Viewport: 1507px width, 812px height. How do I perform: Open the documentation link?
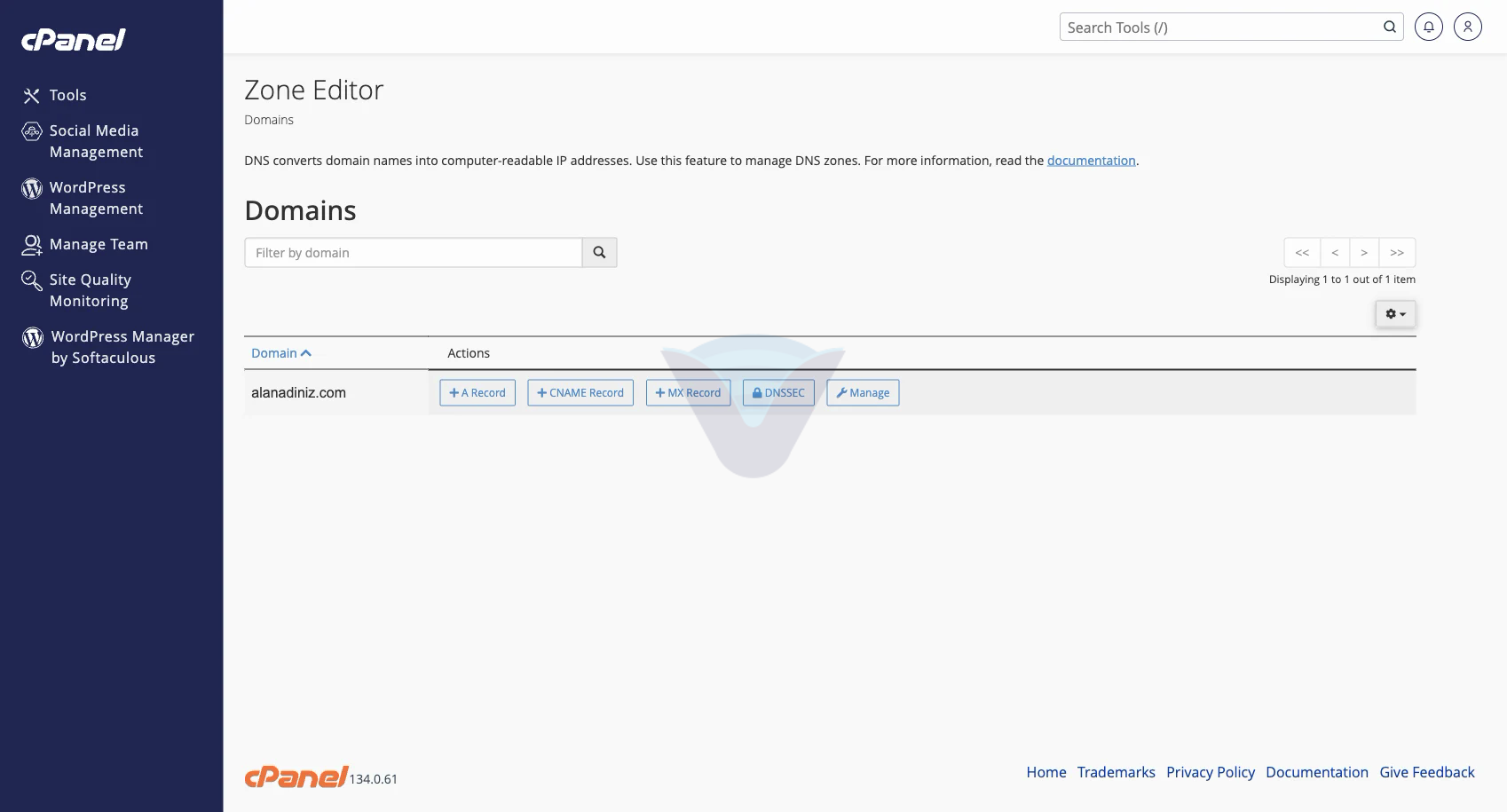click(1091, 161)
